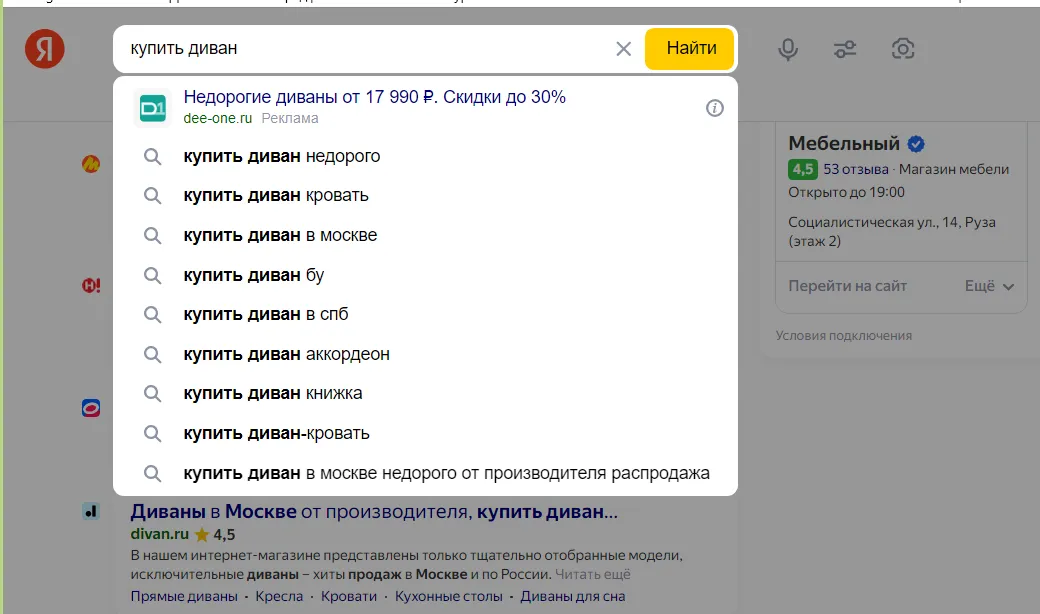Open Кровати sitelink

[349, 596]
